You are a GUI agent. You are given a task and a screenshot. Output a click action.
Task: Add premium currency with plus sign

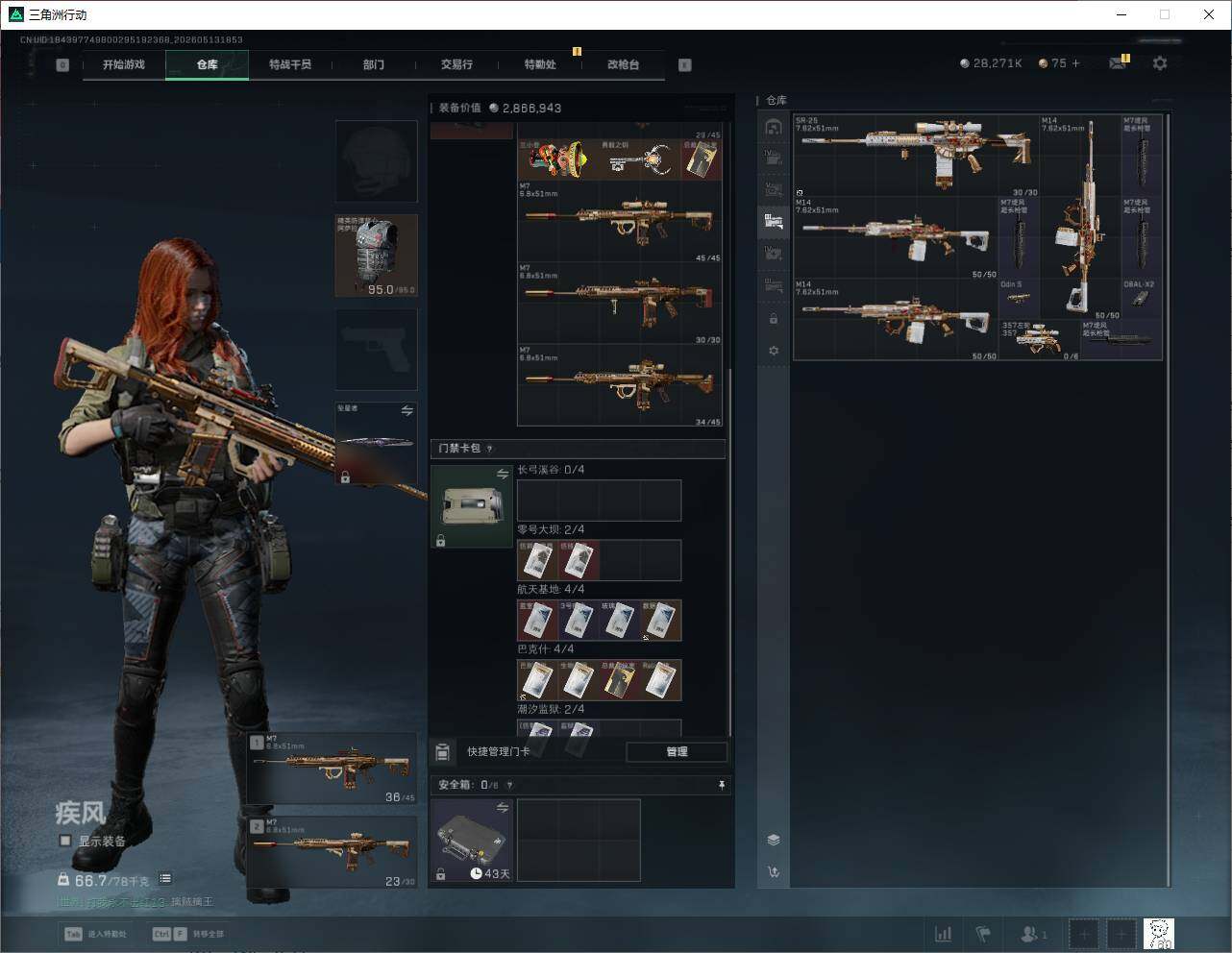tap(1075, 63)
